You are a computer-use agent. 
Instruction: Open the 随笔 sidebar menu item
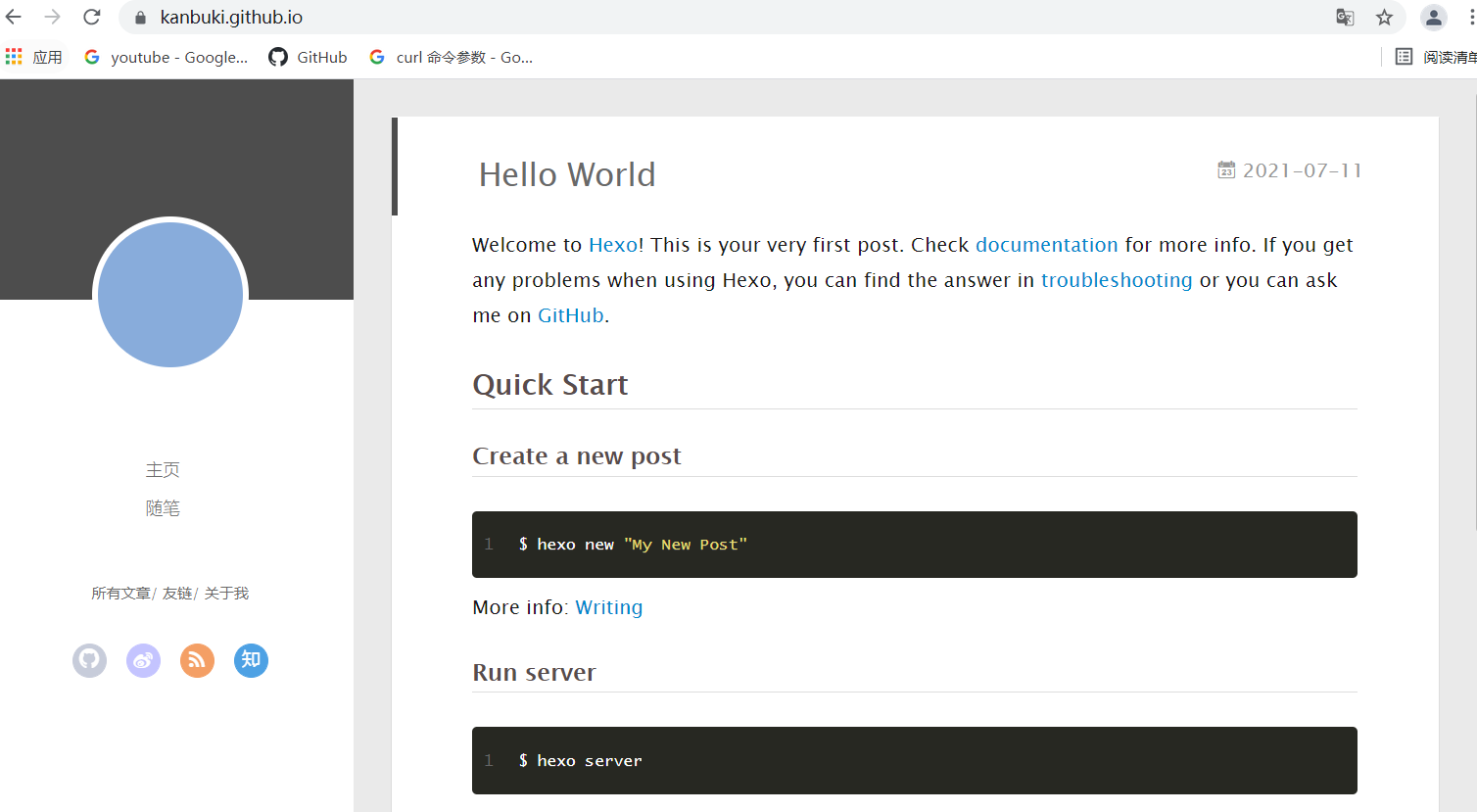163,508
